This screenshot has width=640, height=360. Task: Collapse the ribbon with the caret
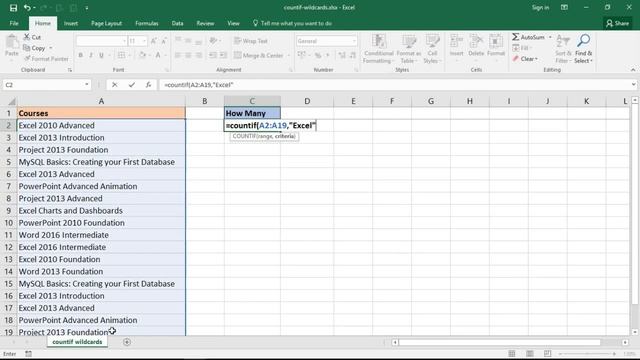coord(633,70)
